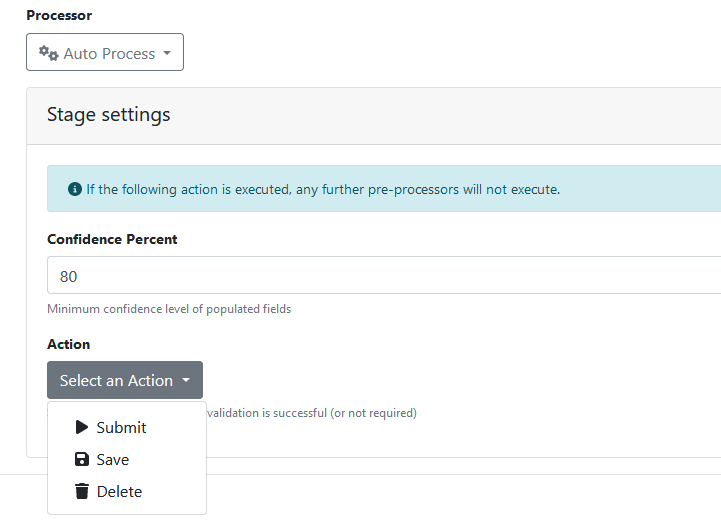Focus the Confidence Percent input field

380,275
